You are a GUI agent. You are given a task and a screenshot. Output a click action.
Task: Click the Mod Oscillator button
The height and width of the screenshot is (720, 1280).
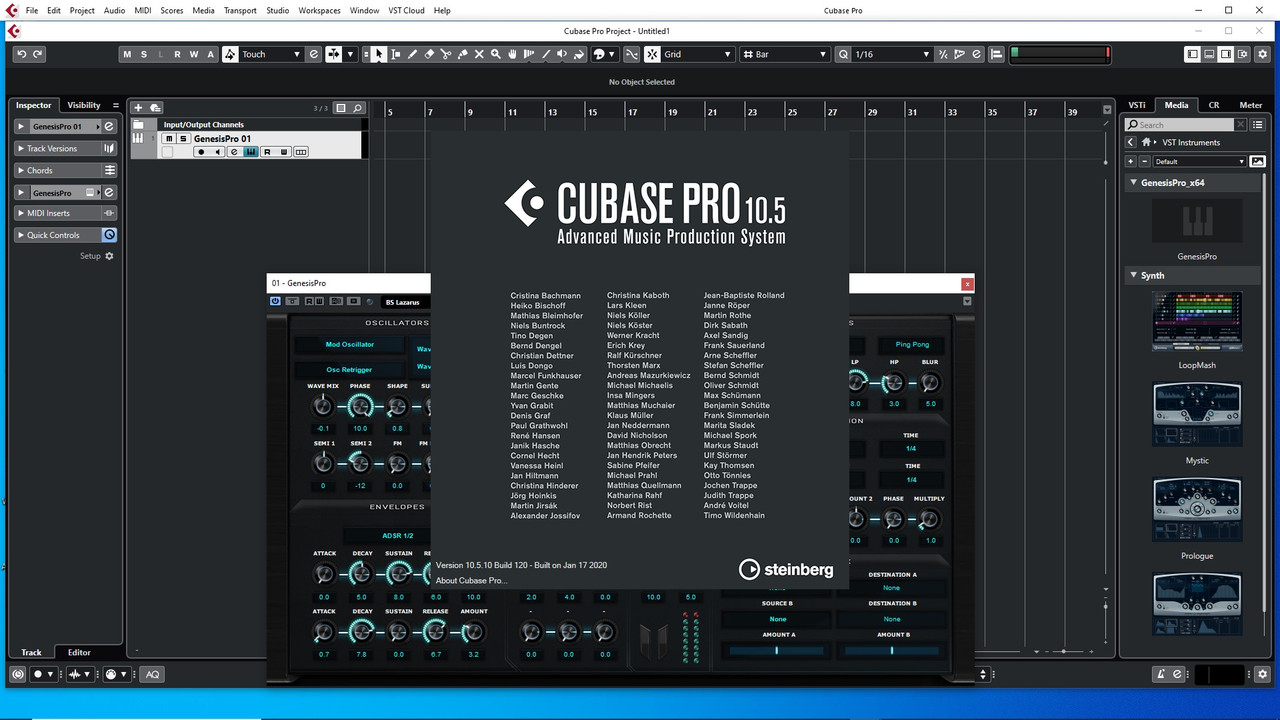click(349, 344)
